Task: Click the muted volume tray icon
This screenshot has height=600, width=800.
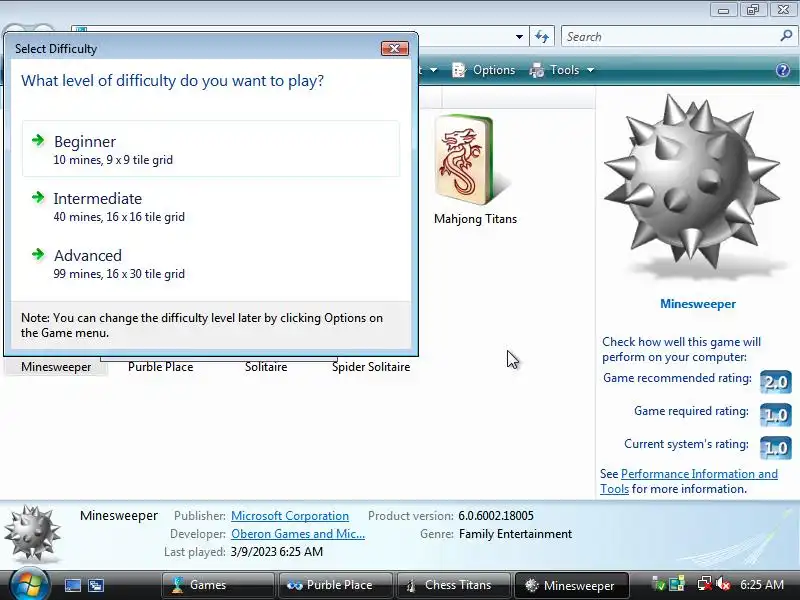Action: (x=723, y=584)
